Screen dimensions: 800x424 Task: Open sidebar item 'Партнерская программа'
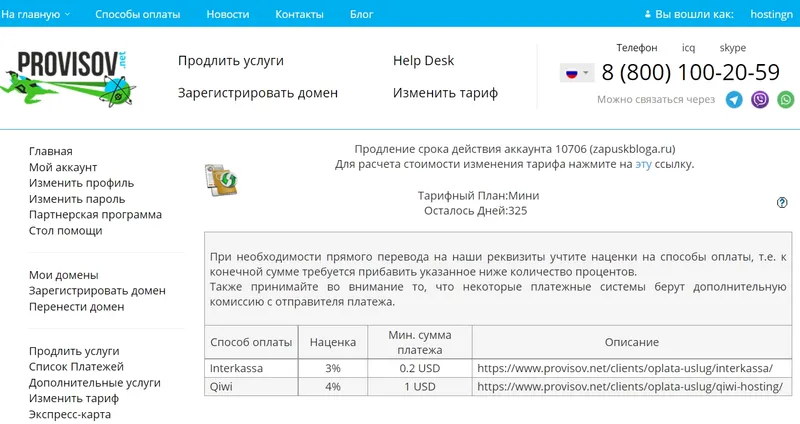point(95,214)
